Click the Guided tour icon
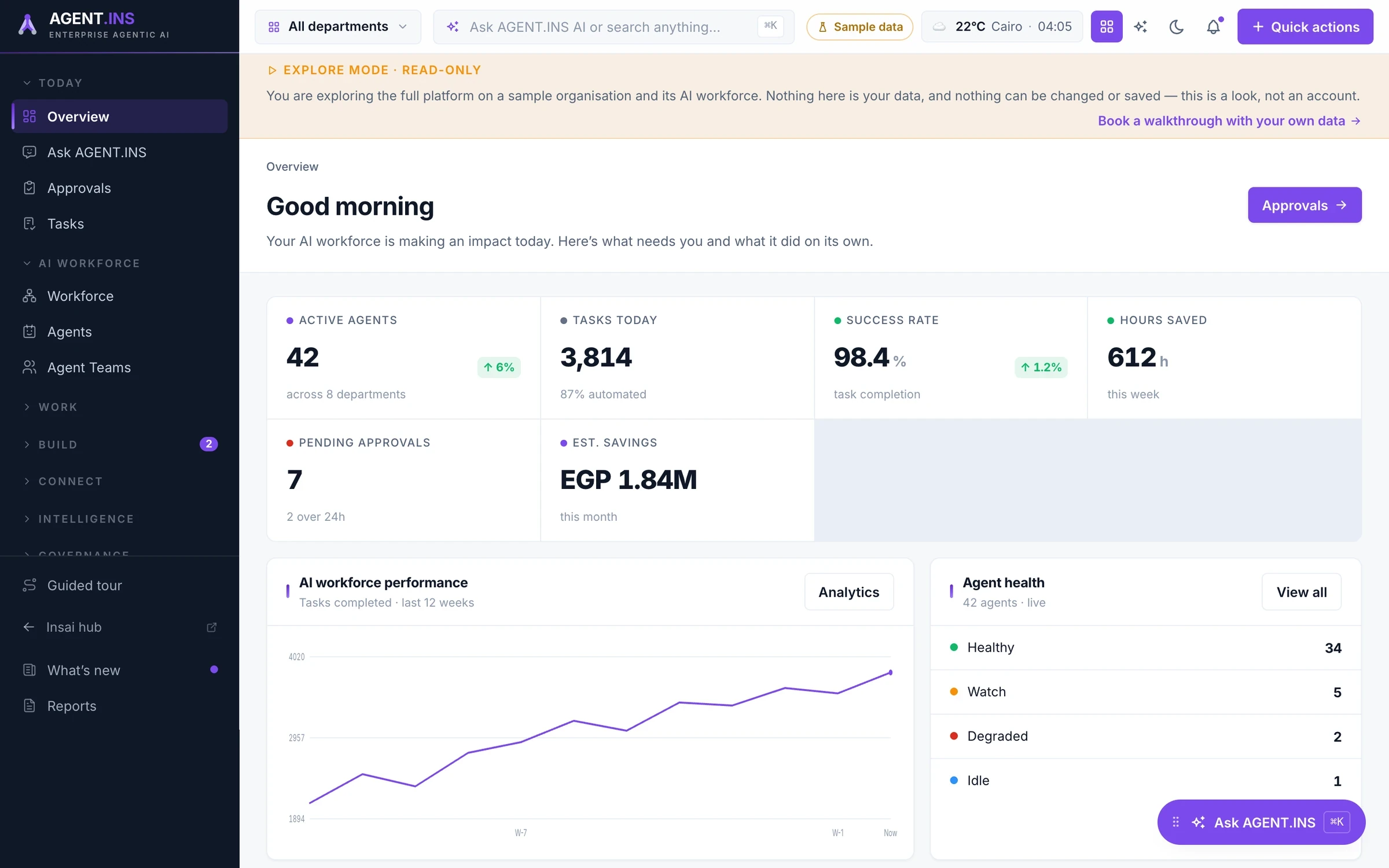 coord(30,585)
